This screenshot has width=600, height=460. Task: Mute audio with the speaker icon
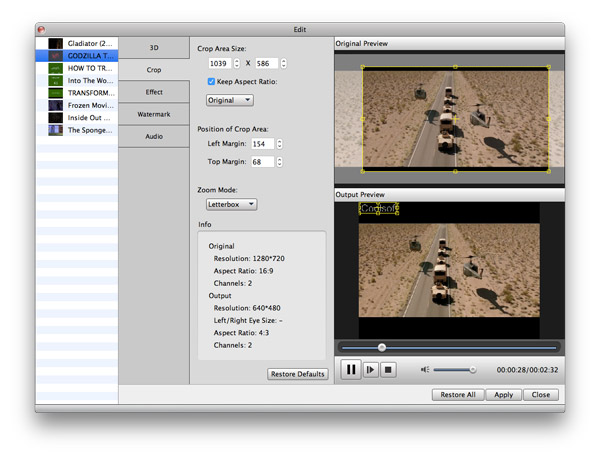[425, 369]
